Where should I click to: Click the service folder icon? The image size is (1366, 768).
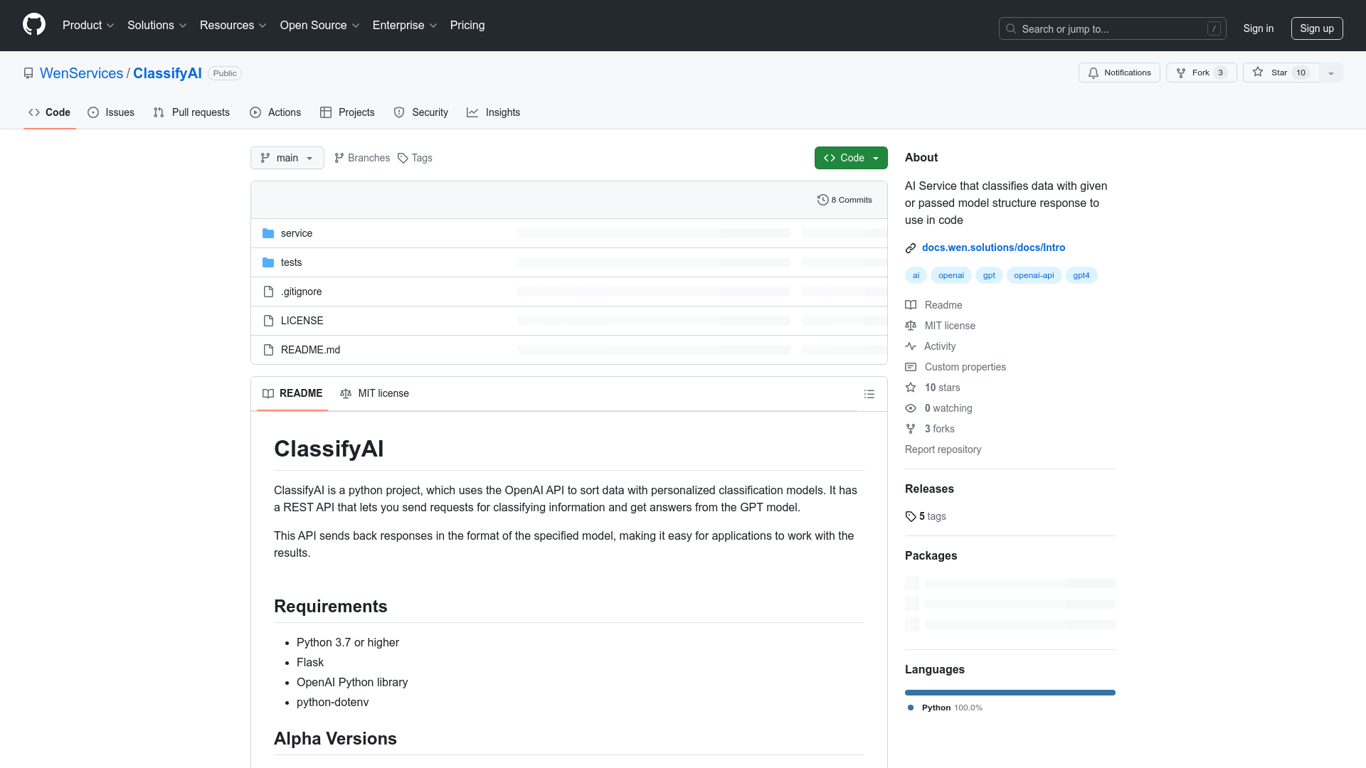coord(268,233)
